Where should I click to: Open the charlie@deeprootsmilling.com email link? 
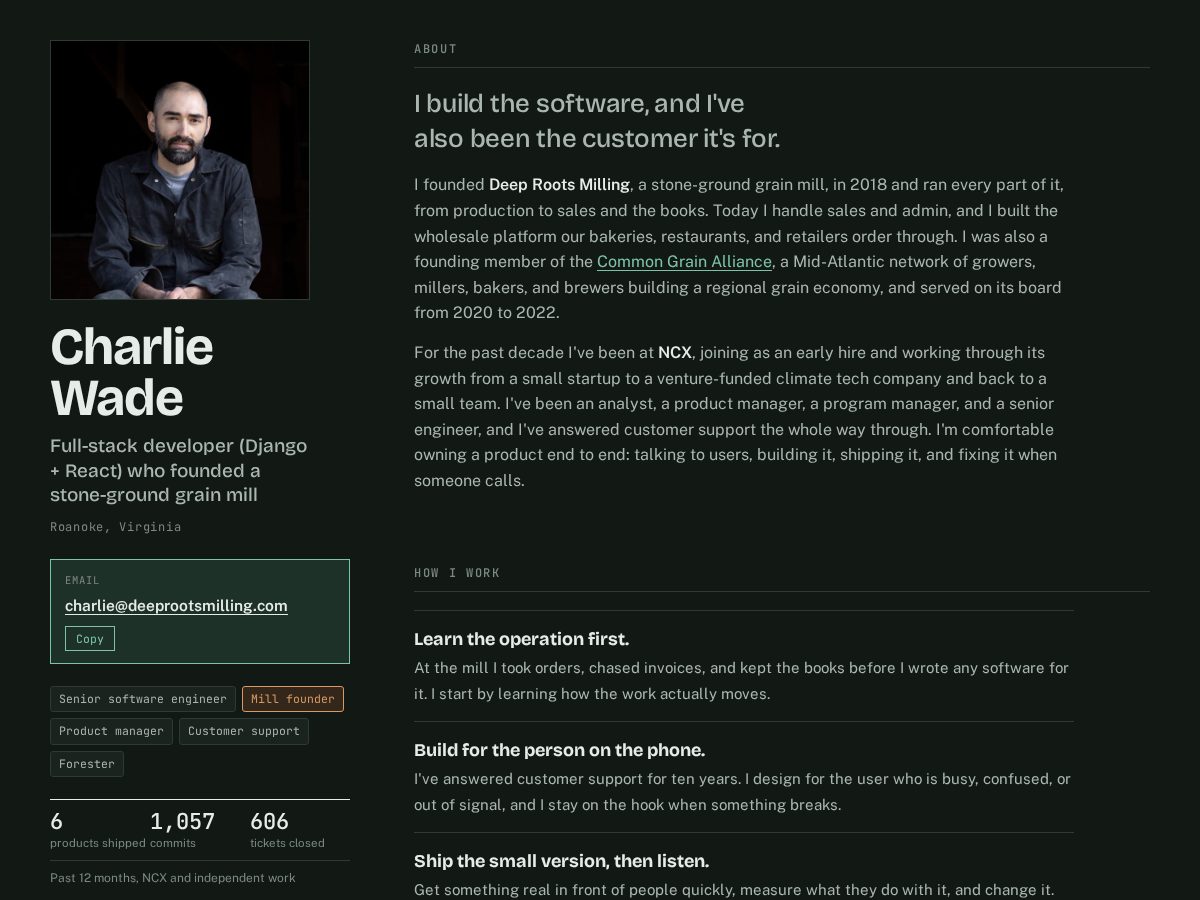point(176,605)
